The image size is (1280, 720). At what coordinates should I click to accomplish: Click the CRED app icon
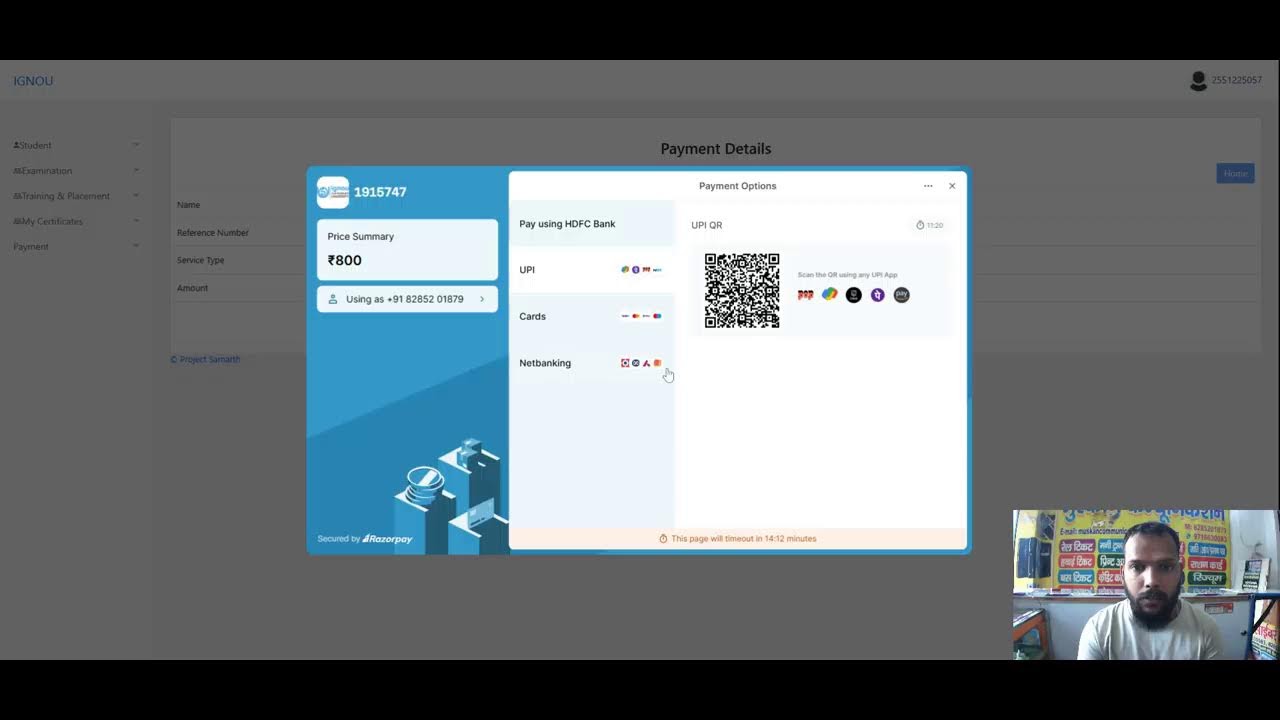pos(853,295)
